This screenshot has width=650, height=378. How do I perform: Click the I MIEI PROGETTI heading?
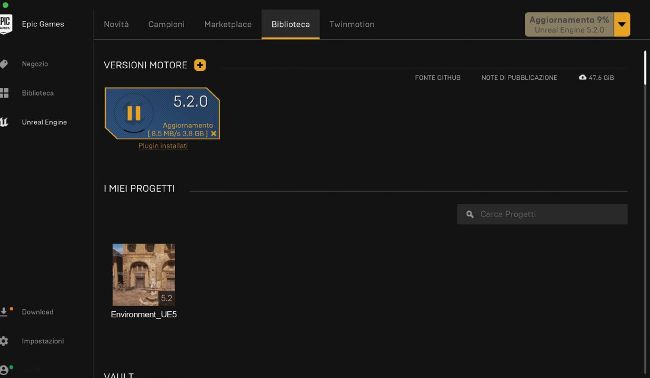(139, 189)
